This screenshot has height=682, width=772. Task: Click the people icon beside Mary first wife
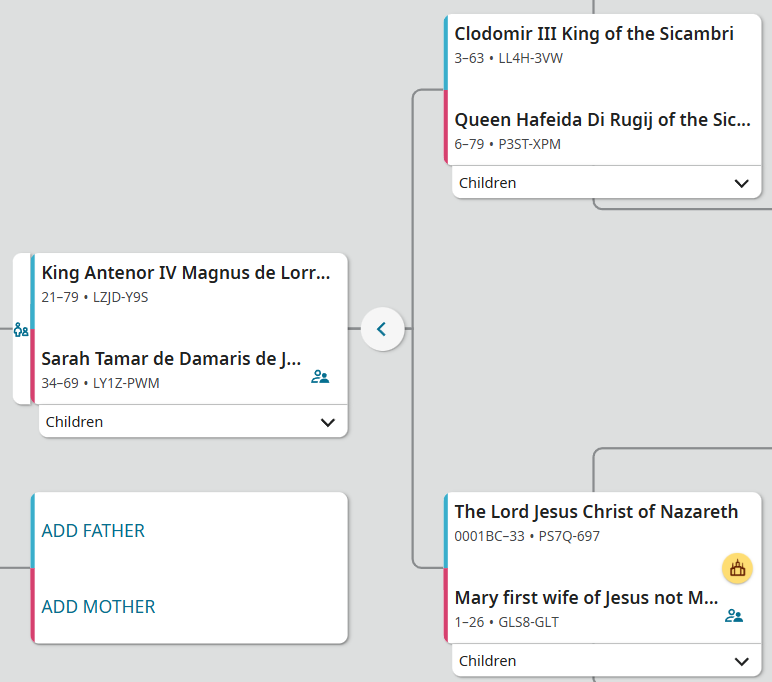pos(734,616)
